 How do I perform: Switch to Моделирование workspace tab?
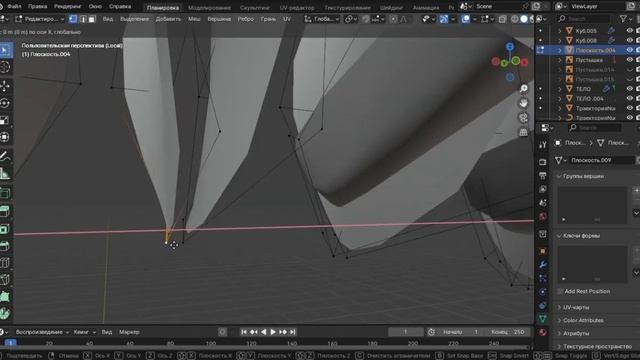209,7
